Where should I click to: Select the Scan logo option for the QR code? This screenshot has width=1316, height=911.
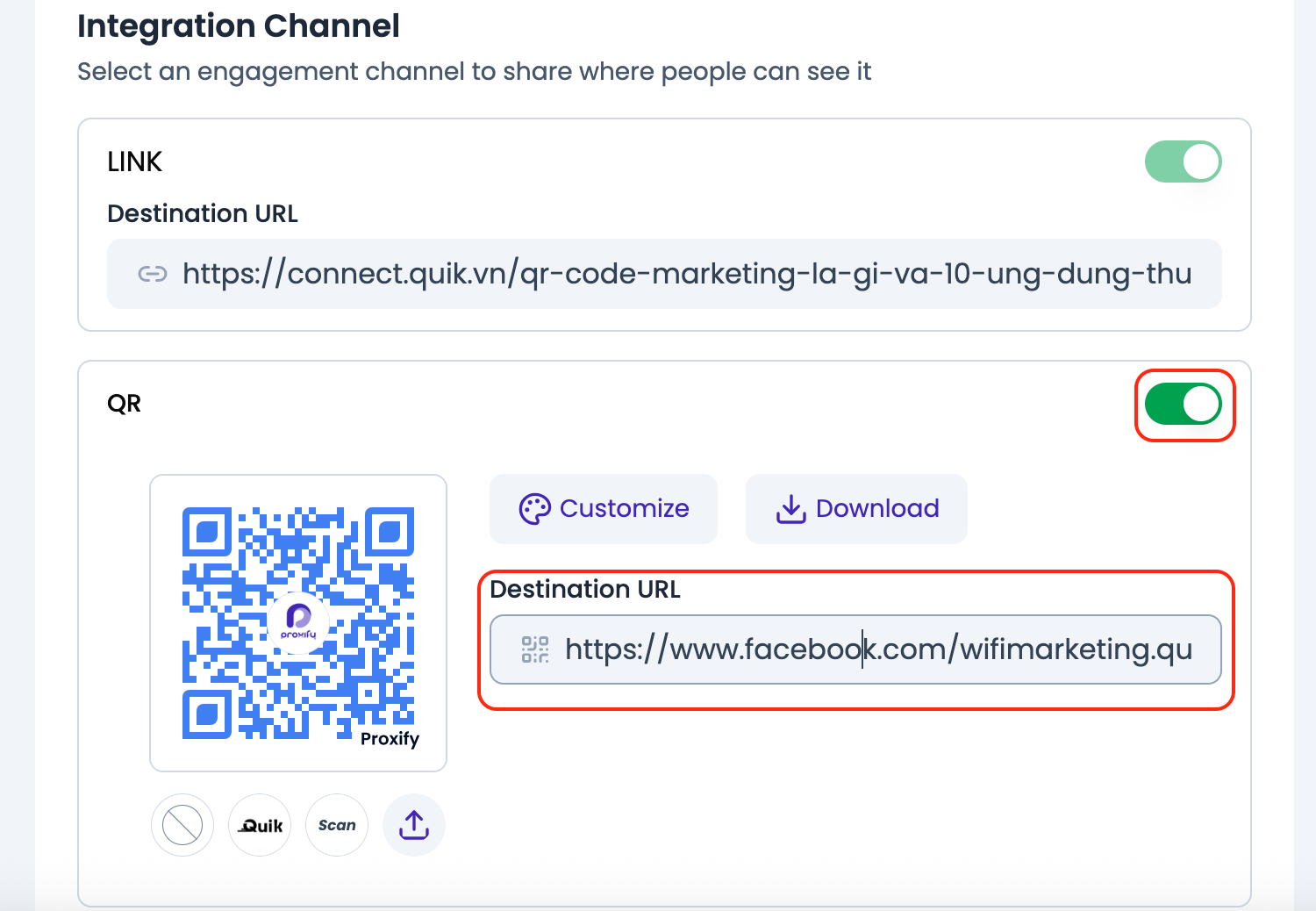coord(336,825)
